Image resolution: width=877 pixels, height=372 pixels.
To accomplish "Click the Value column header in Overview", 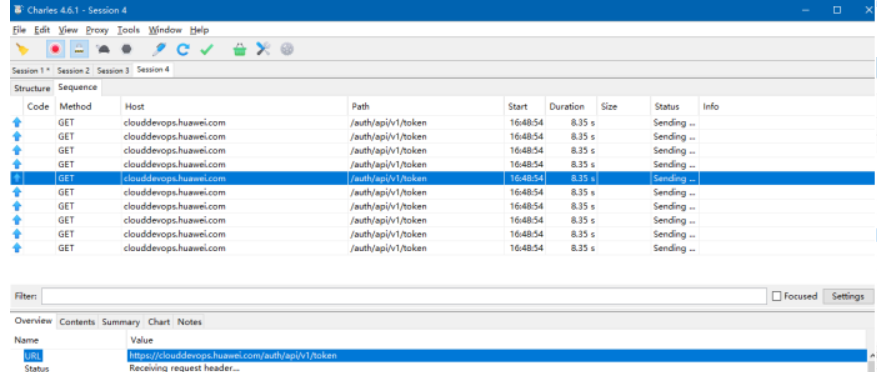I will [x=497, y=340].
